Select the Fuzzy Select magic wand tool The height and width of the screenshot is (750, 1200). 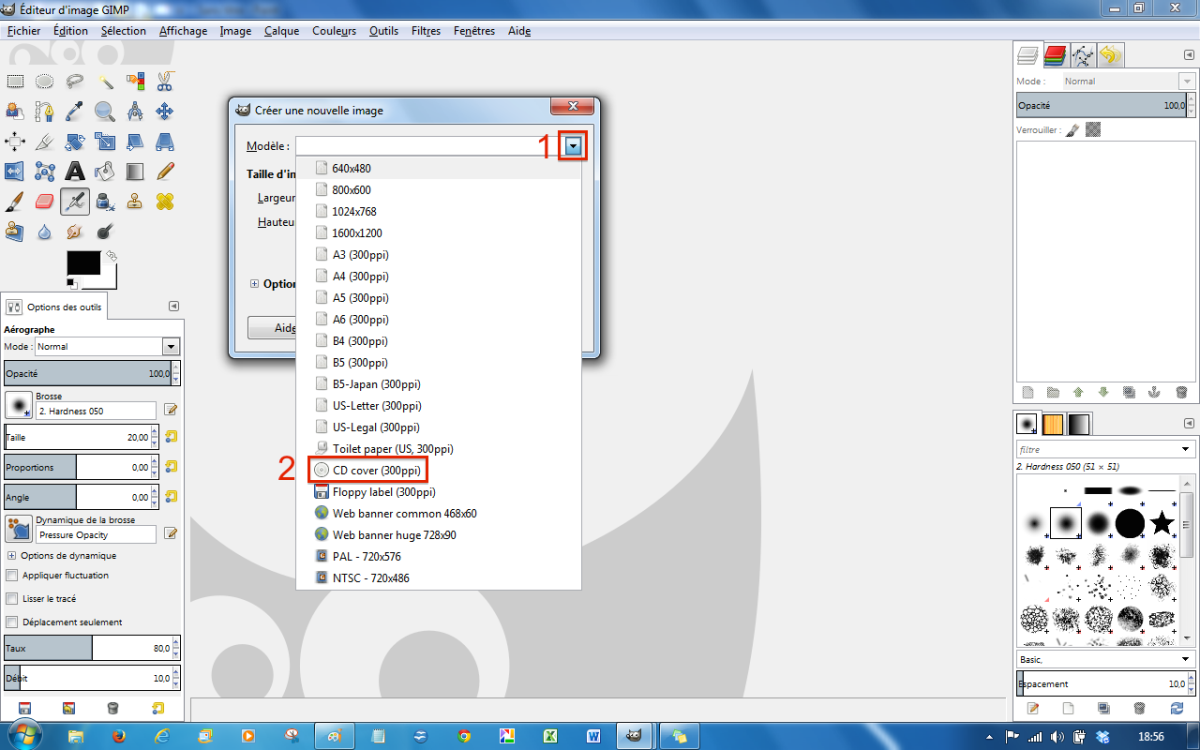click(x=105, y=81)
